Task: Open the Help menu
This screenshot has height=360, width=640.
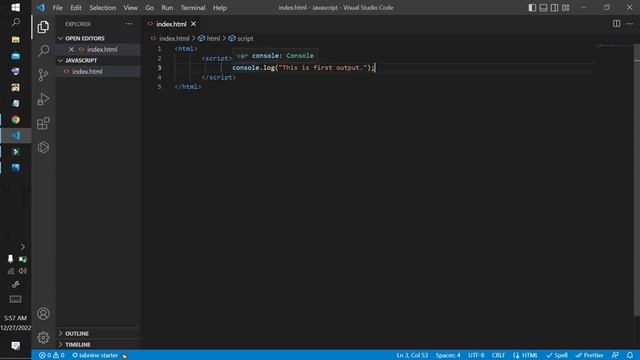Action: click(x=220, y=7)
